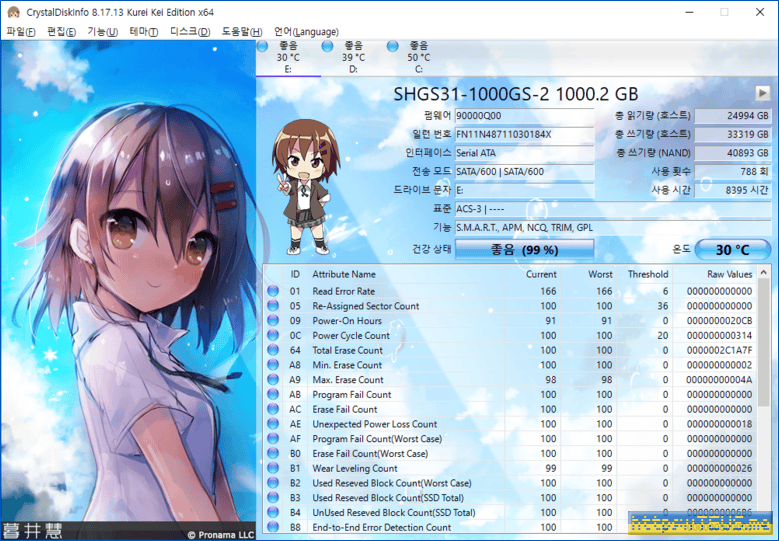Open the 편집(E) menu
Image resolution: width=779 pixels, height=541 pixels.
61,32
